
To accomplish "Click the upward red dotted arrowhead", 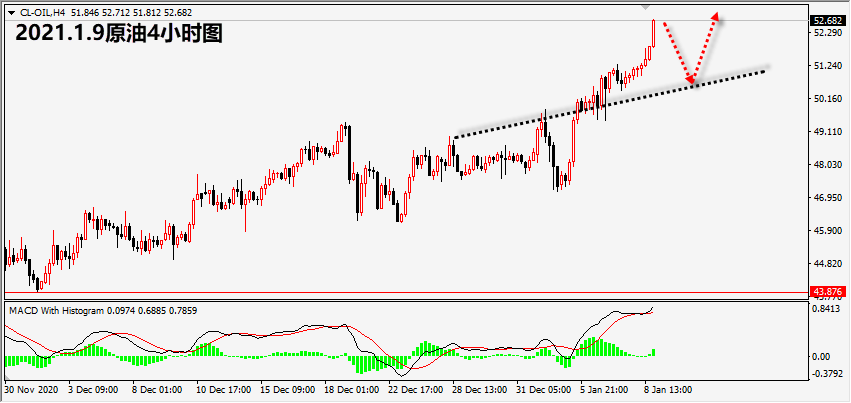I will tap(715, 16).
